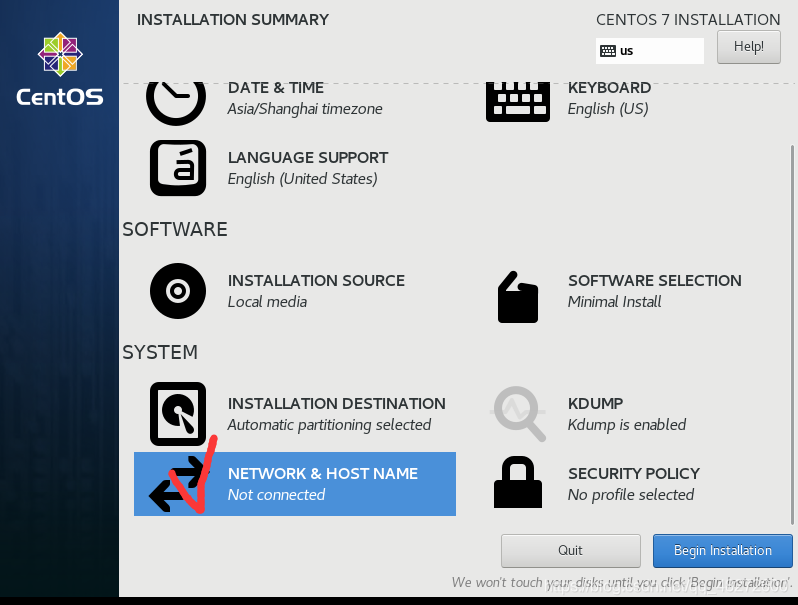
Task: Click English (United States) language text
Action: [302, 179]
